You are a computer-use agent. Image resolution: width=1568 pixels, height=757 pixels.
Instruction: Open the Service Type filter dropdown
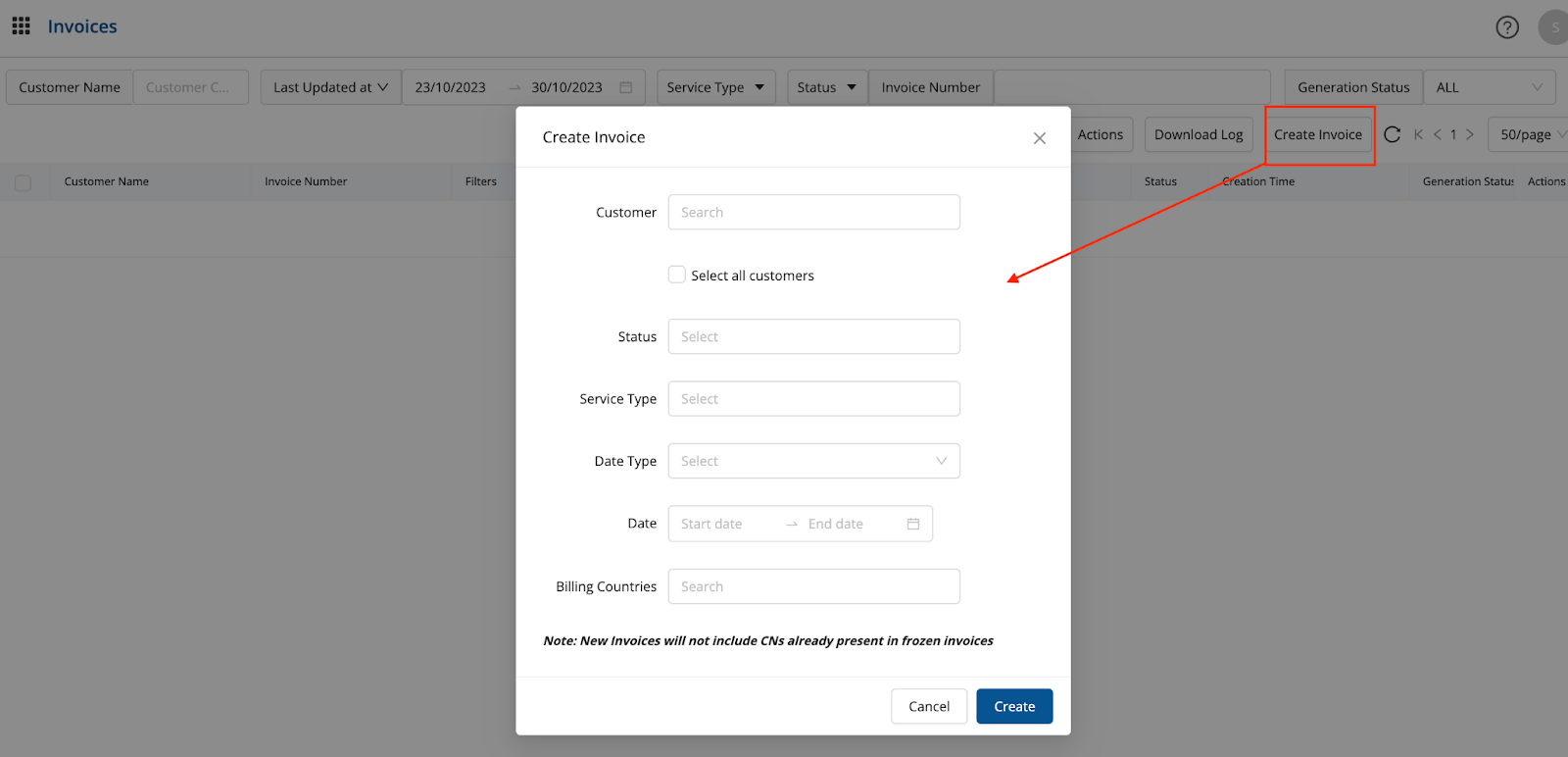click(715, 87)
